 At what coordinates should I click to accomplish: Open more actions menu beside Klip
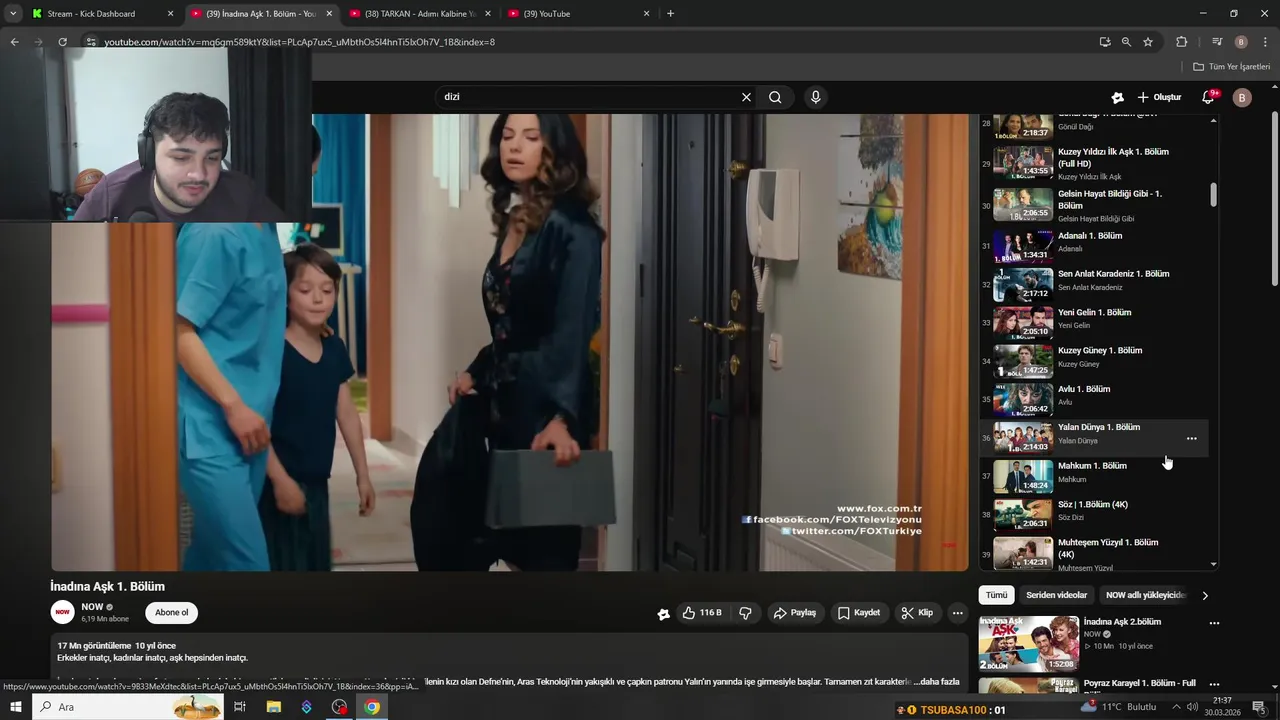click(x=957, y=613)
